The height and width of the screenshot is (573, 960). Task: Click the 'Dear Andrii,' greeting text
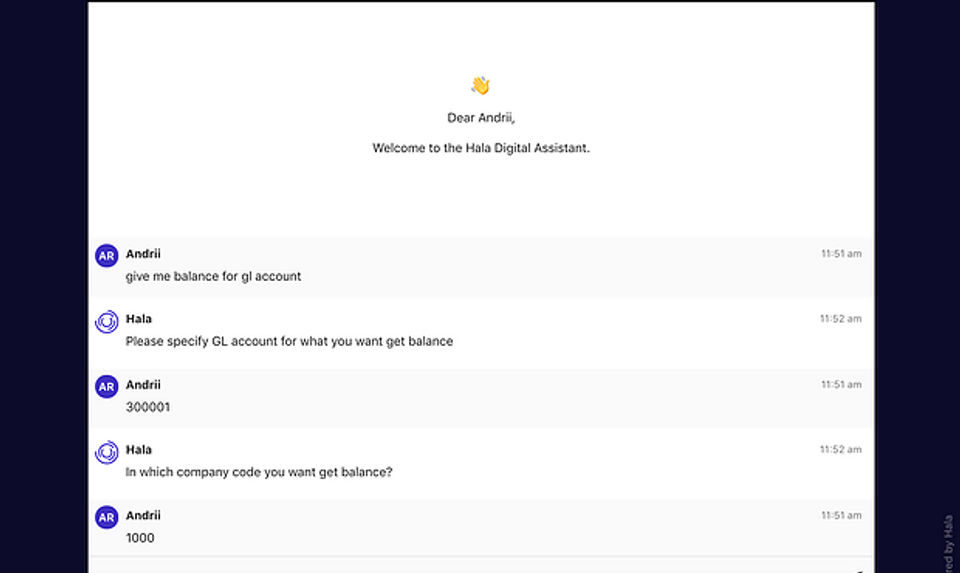(x=481, y=118)
